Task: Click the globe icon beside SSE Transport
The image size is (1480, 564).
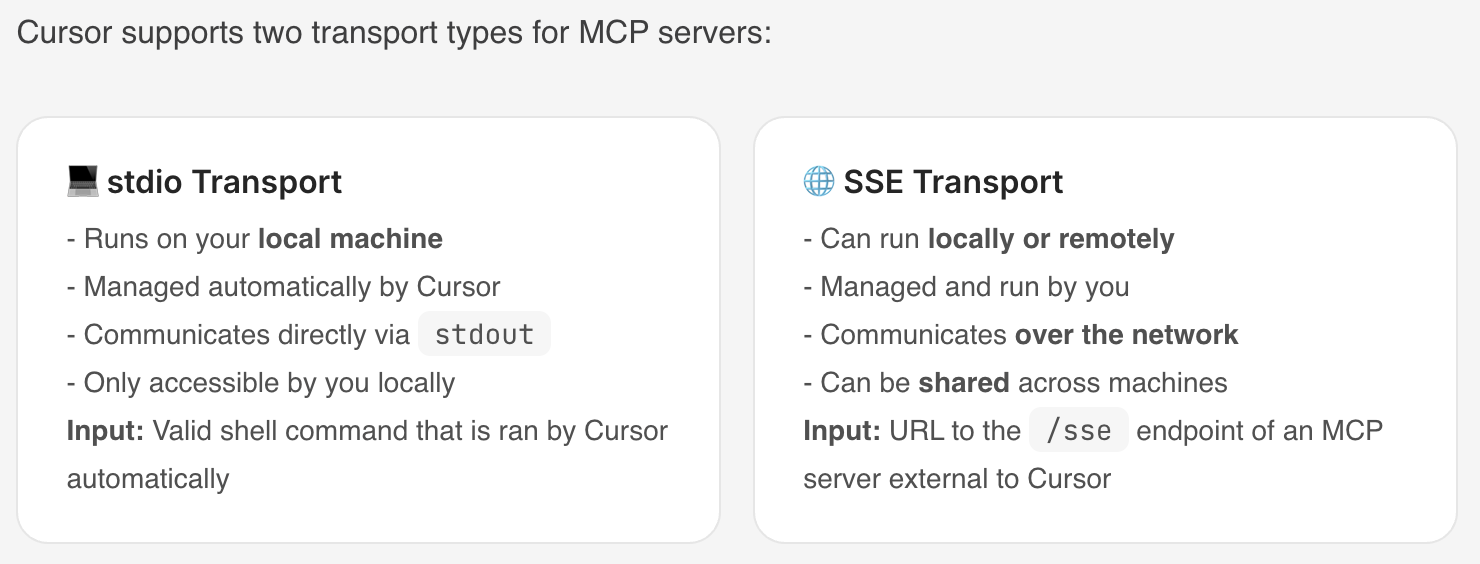Action: click(818, 182)
